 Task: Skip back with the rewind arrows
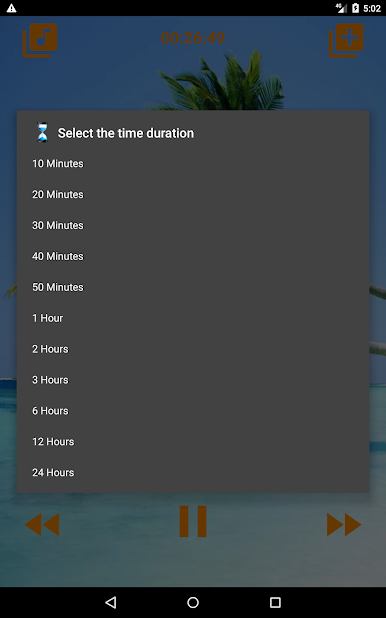click(x=42, y=524)
